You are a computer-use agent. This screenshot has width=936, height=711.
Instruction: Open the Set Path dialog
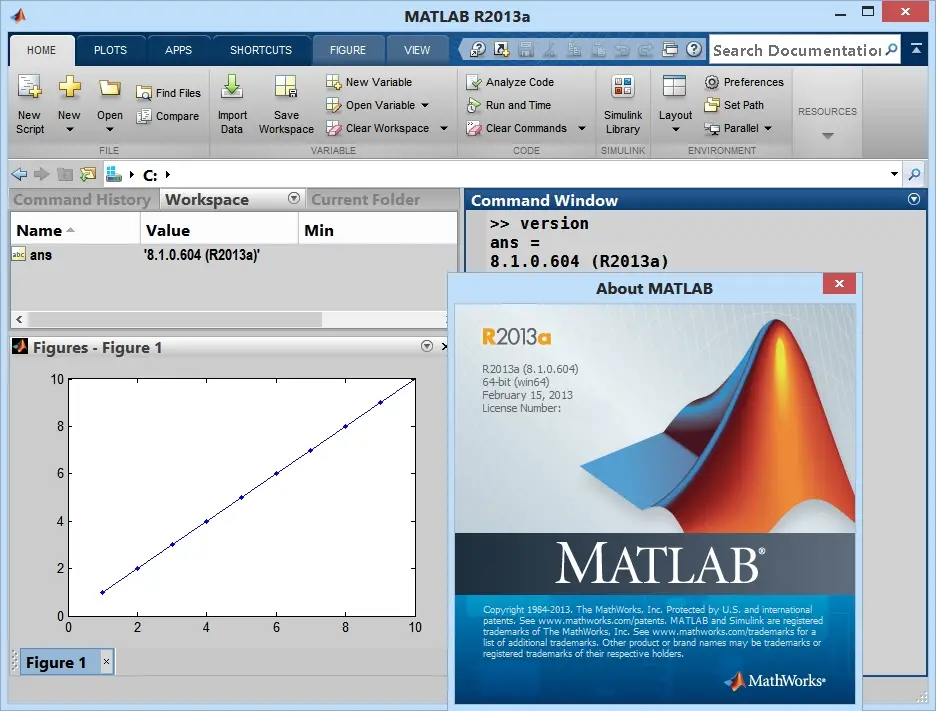[734, 105]
